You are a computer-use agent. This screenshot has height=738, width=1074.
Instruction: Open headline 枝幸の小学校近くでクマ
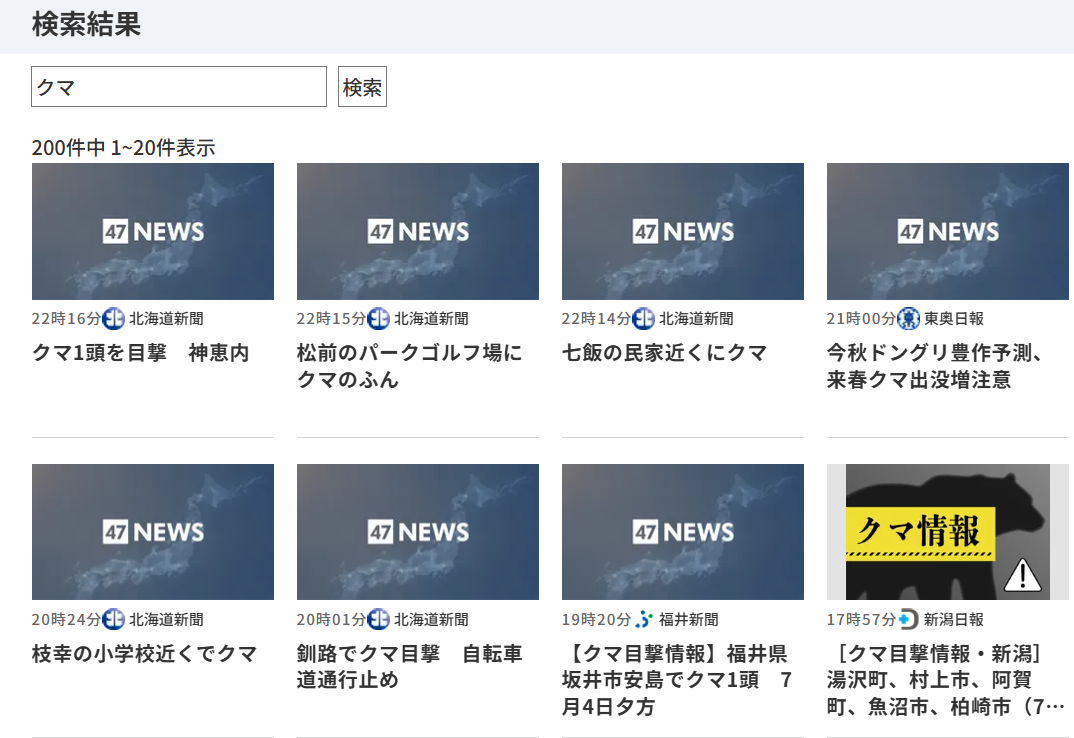tap(145, 654)
